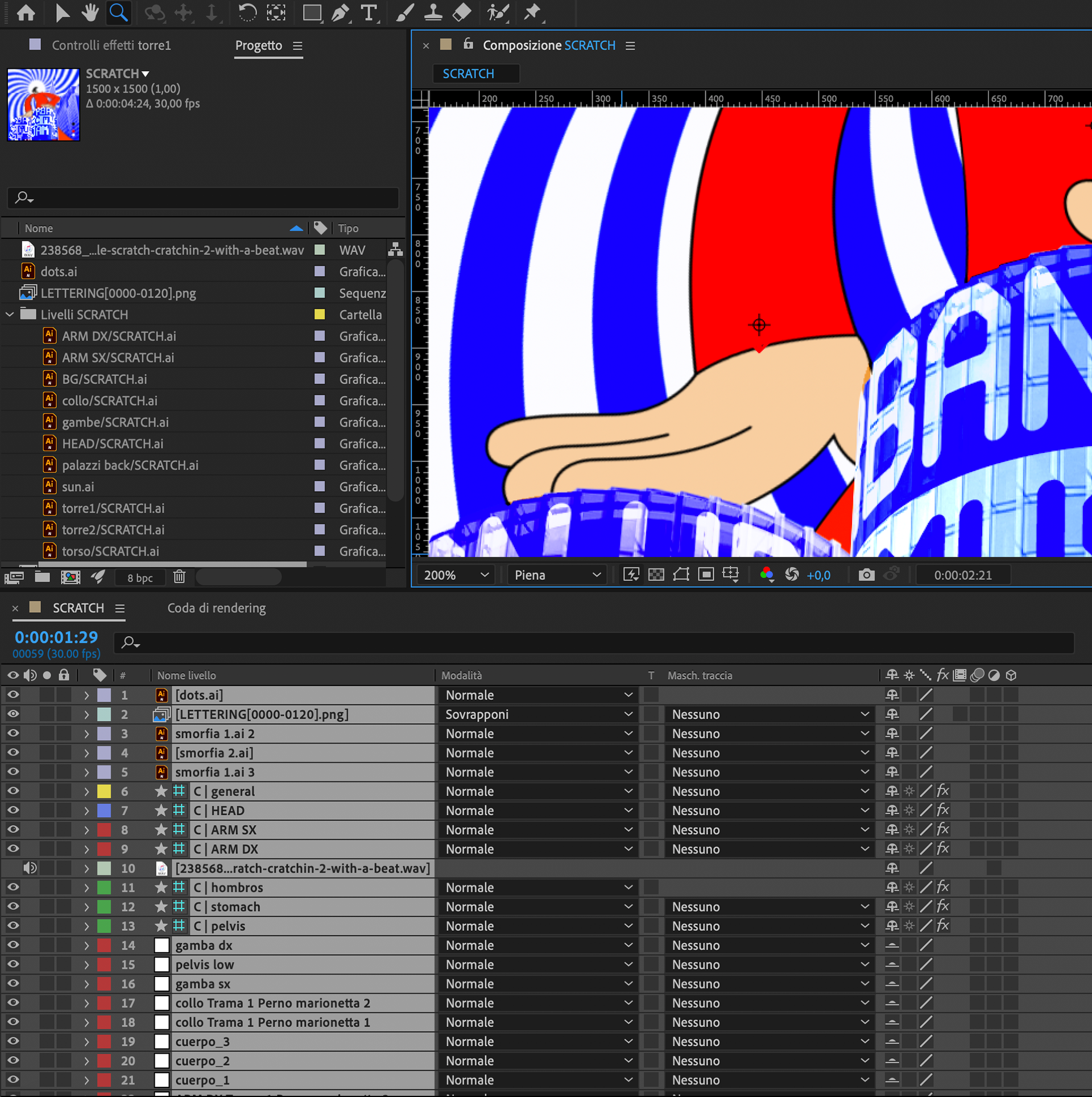1092x1097 pixels.
Task: Open the SCRATCH timeline panel menu
Action: pyautogui.click(x=120, y=608)
